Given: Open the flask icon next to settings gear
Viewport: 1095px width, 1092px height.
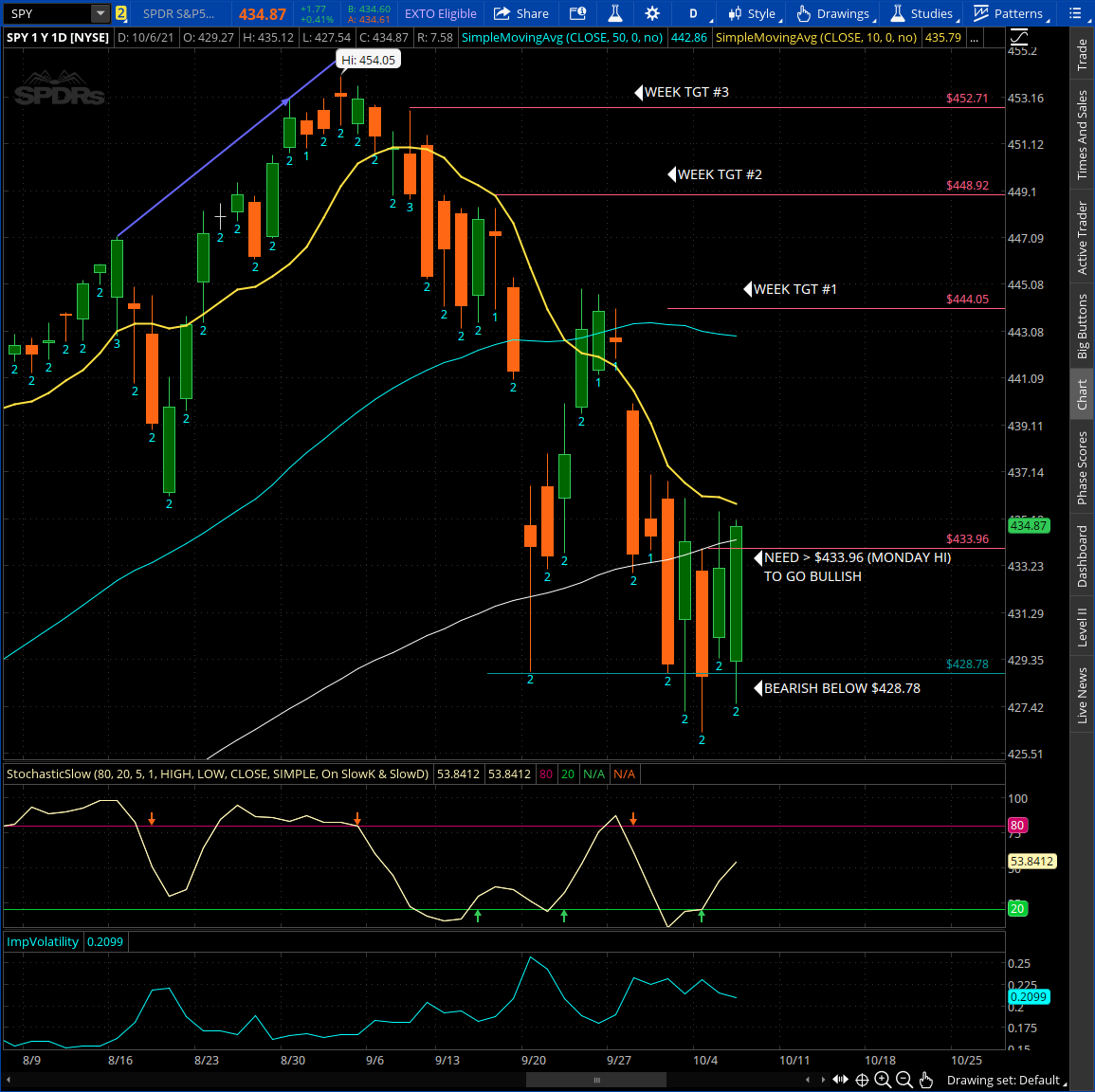Looking at the screenshot, I should (615, 13).
